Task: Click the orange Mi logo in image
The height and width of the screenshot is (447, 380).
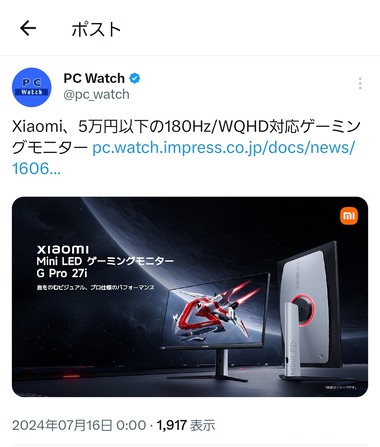Action: pos(349,216)
